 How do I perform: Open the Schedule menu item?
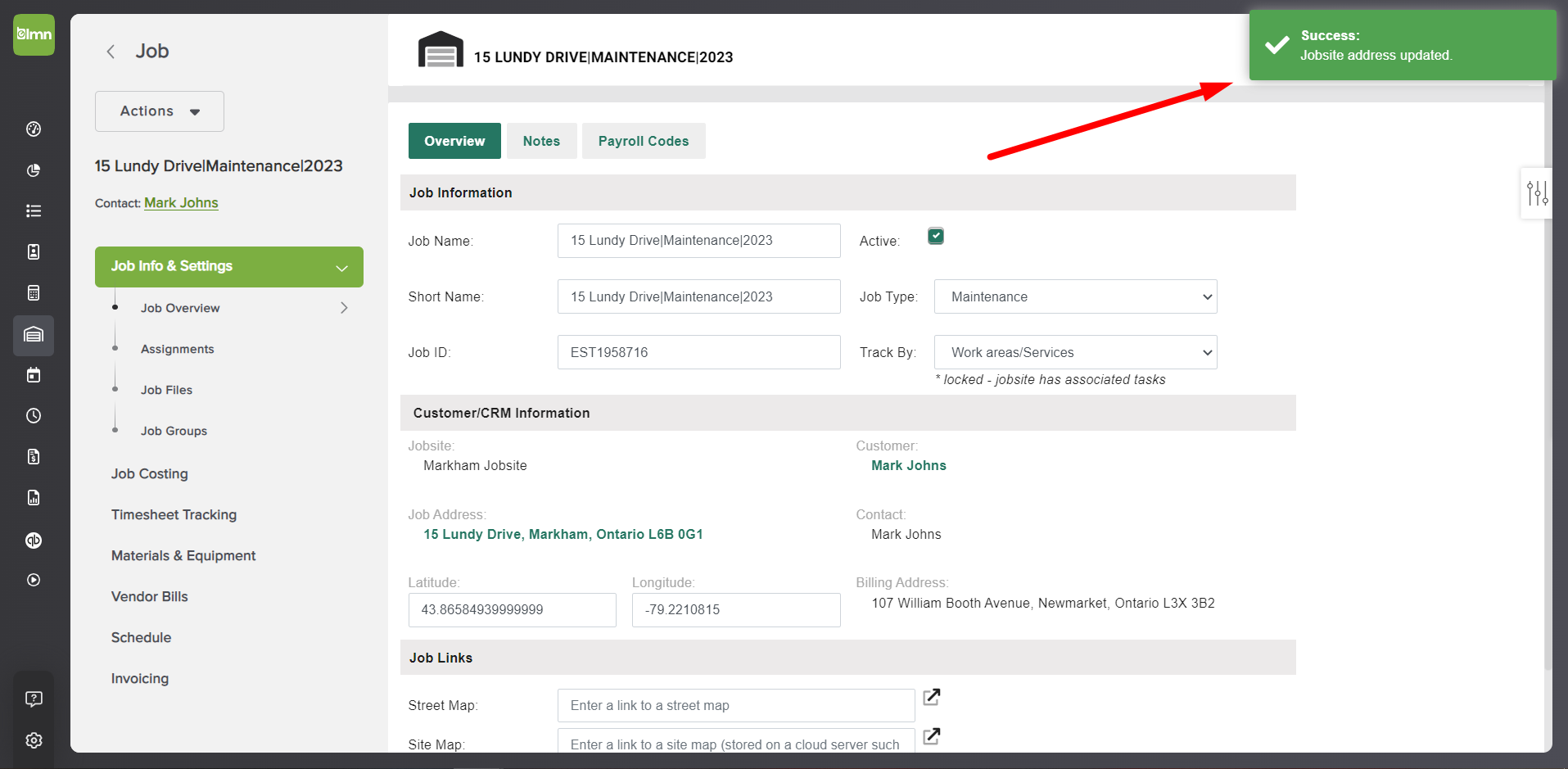141,637
